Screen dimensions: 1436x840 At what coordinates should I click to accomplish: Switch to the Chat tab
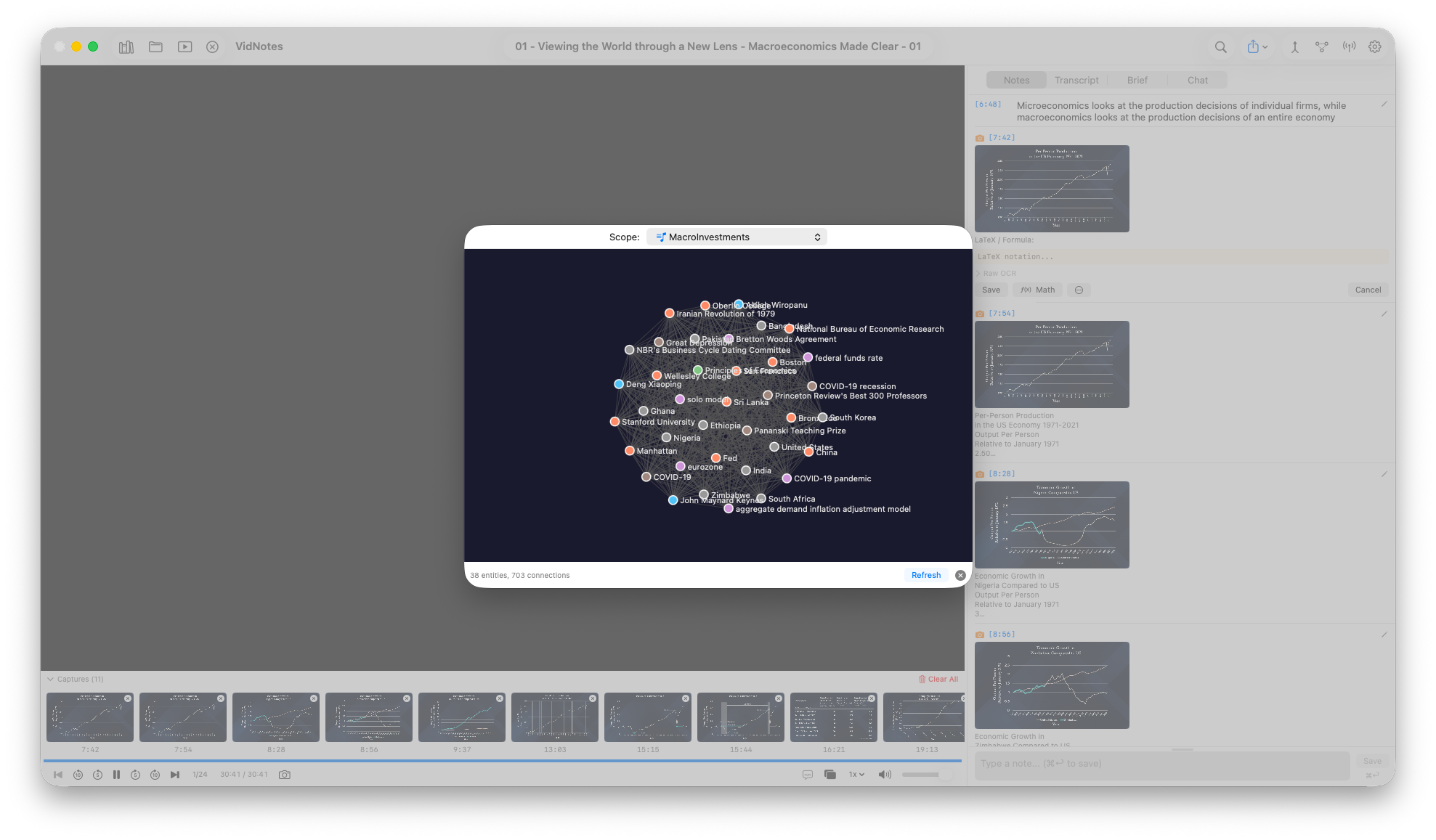[1197, 80]
